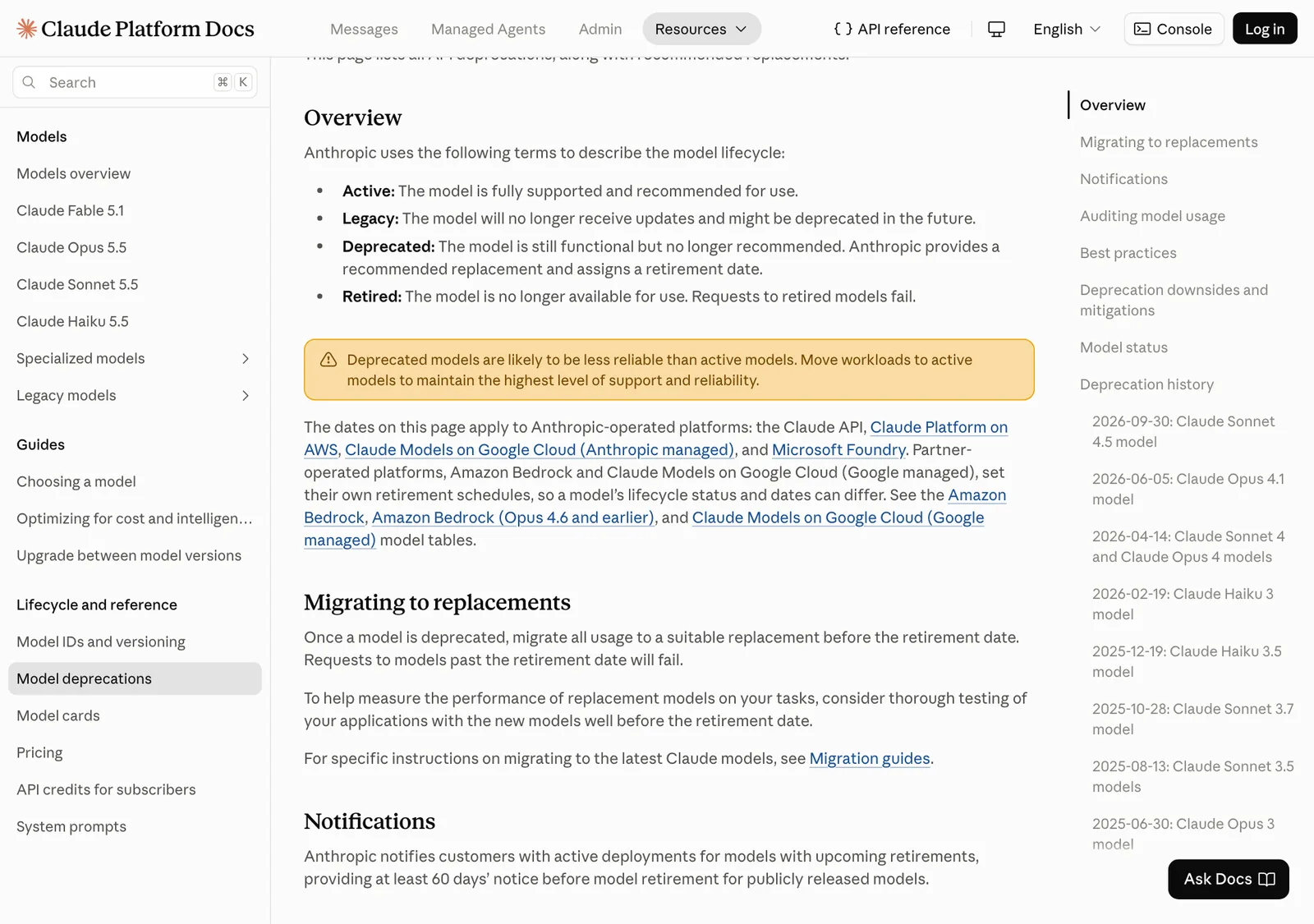
Task: Jump to 2026-09-30 Claude Sonnet 4.5 entry
Action: pyautogui.click(x=1183, y=431)
